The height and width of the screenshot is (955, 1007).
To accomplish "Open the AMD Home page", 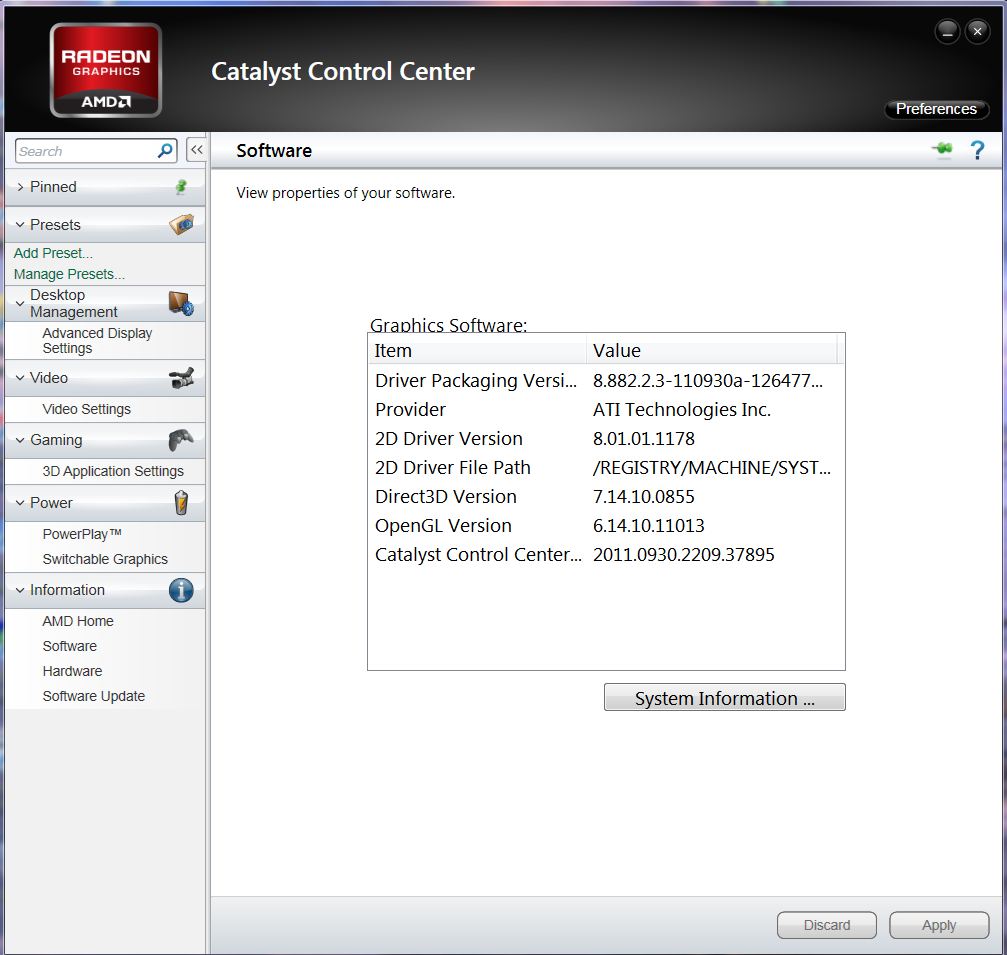I will click(78, 621).
